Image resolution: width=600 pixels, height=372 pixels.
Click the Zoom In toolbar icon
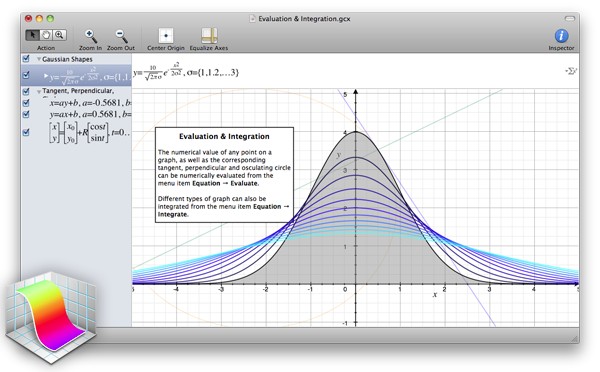pos(91,36)
